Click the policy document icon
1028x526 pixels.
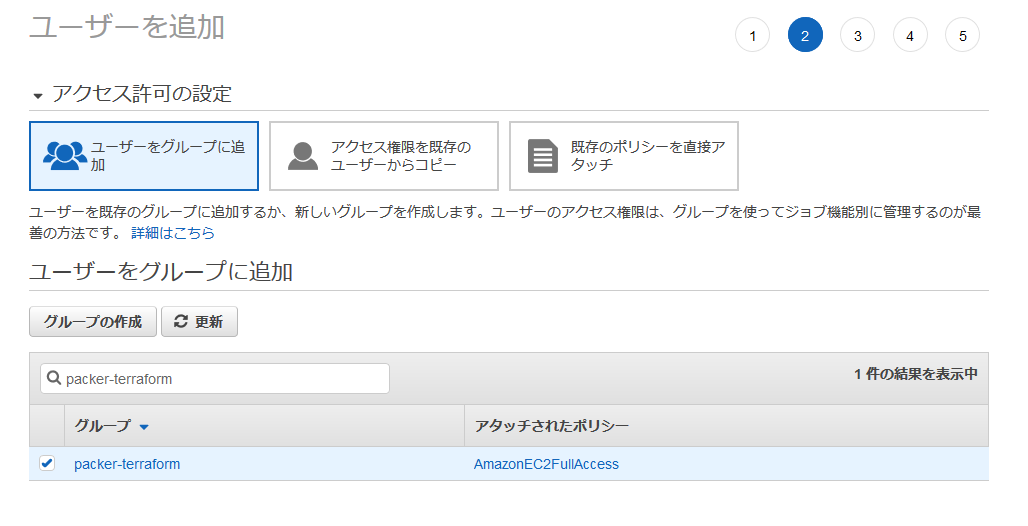542,156
